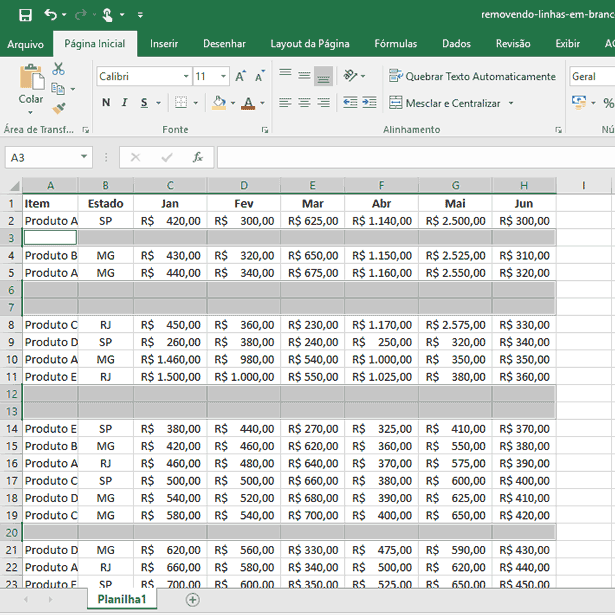This screenshot has height=615, width=615.
Task: Click the format painter brush icon
Action: click(x=59, y=108)
